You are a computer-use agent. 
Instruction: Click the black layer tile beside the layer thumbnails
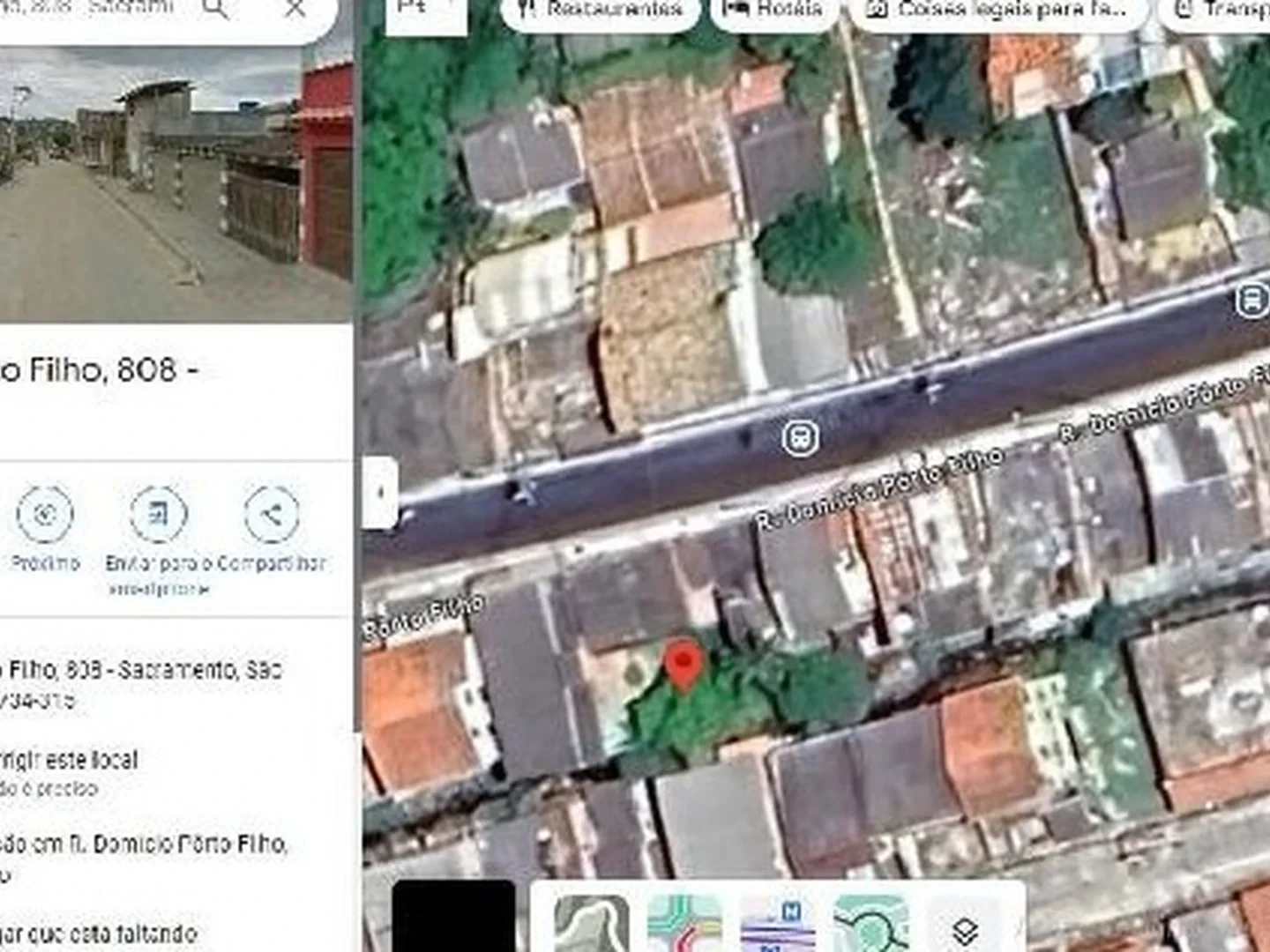(453, 916)
